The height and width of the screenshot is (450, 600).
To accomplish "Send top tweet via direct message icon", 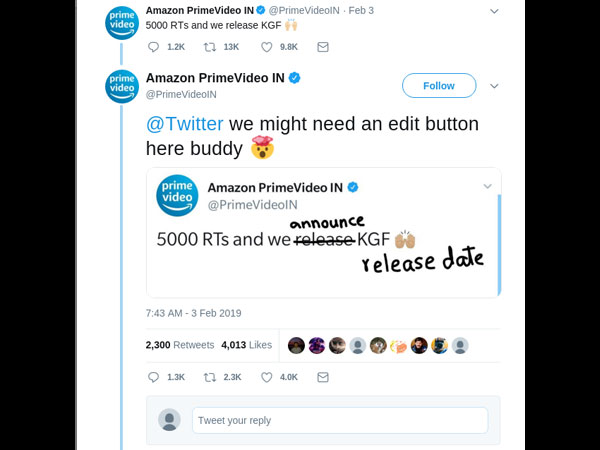I will pyautogui.click(x=323, y=47).
